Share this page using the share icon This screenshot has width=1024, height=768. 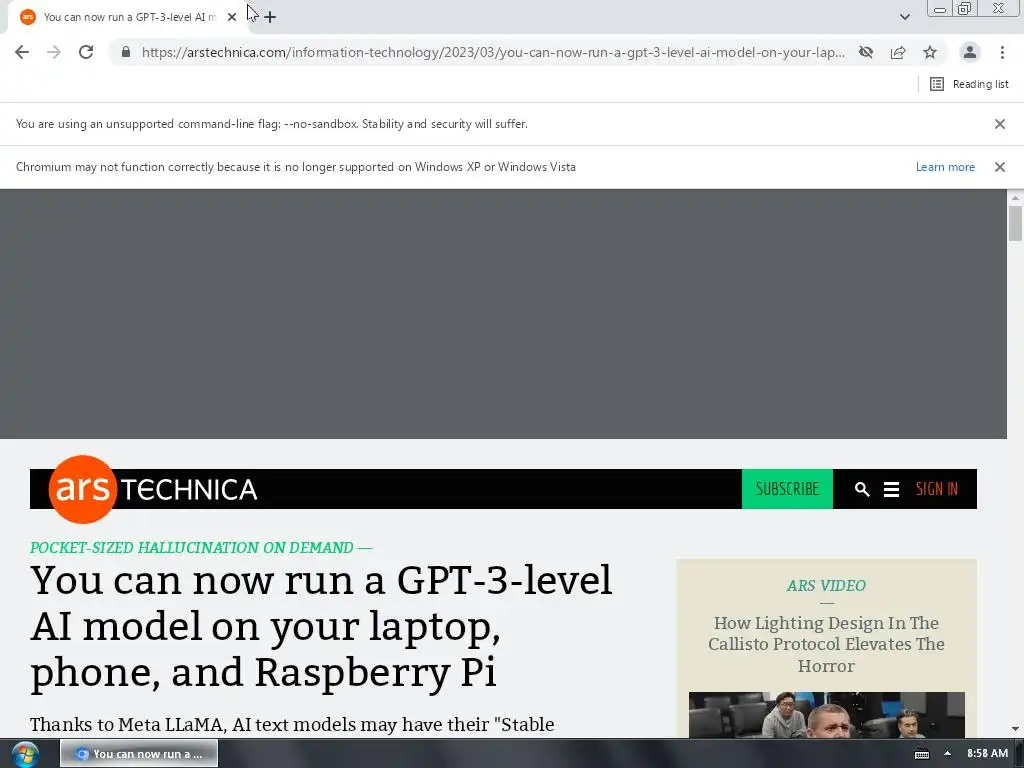click(898, 52)
